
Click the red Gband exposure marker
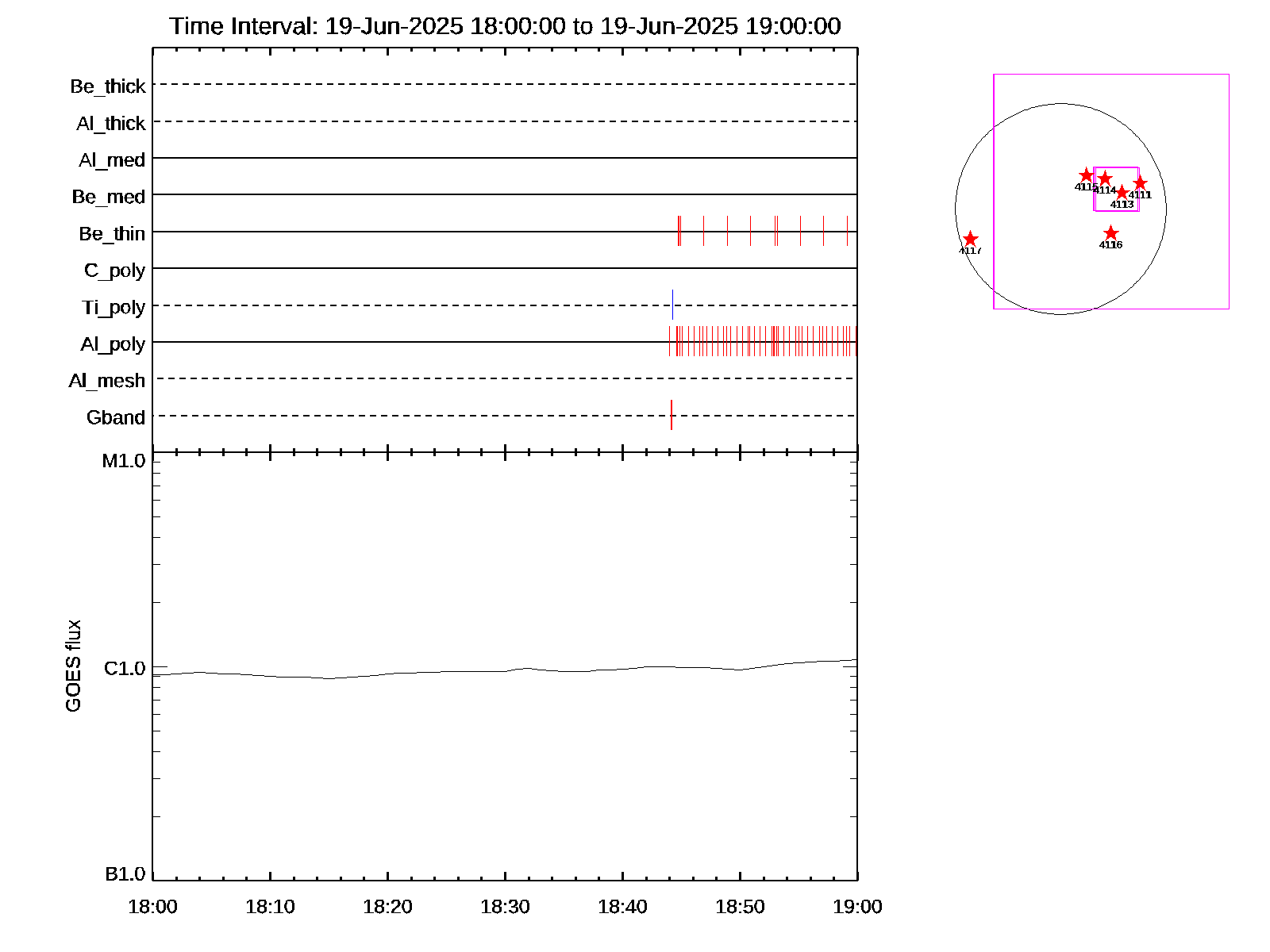pyautogui.click(x=672, y=415)
